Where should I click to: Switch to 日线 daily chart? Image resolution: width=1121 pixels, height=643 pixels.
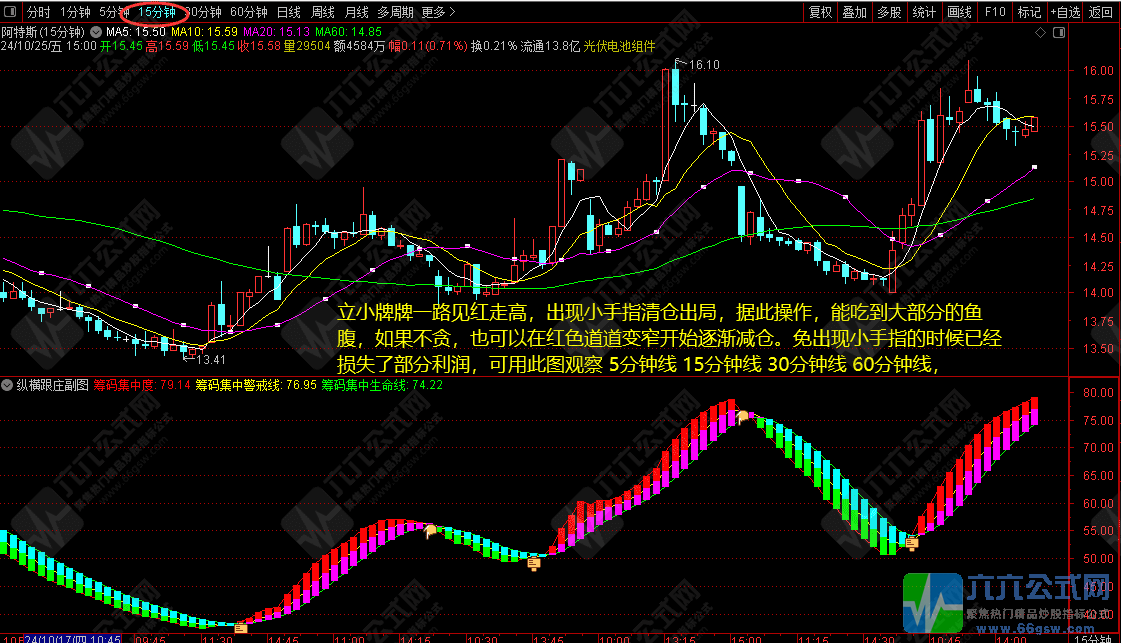289,12
